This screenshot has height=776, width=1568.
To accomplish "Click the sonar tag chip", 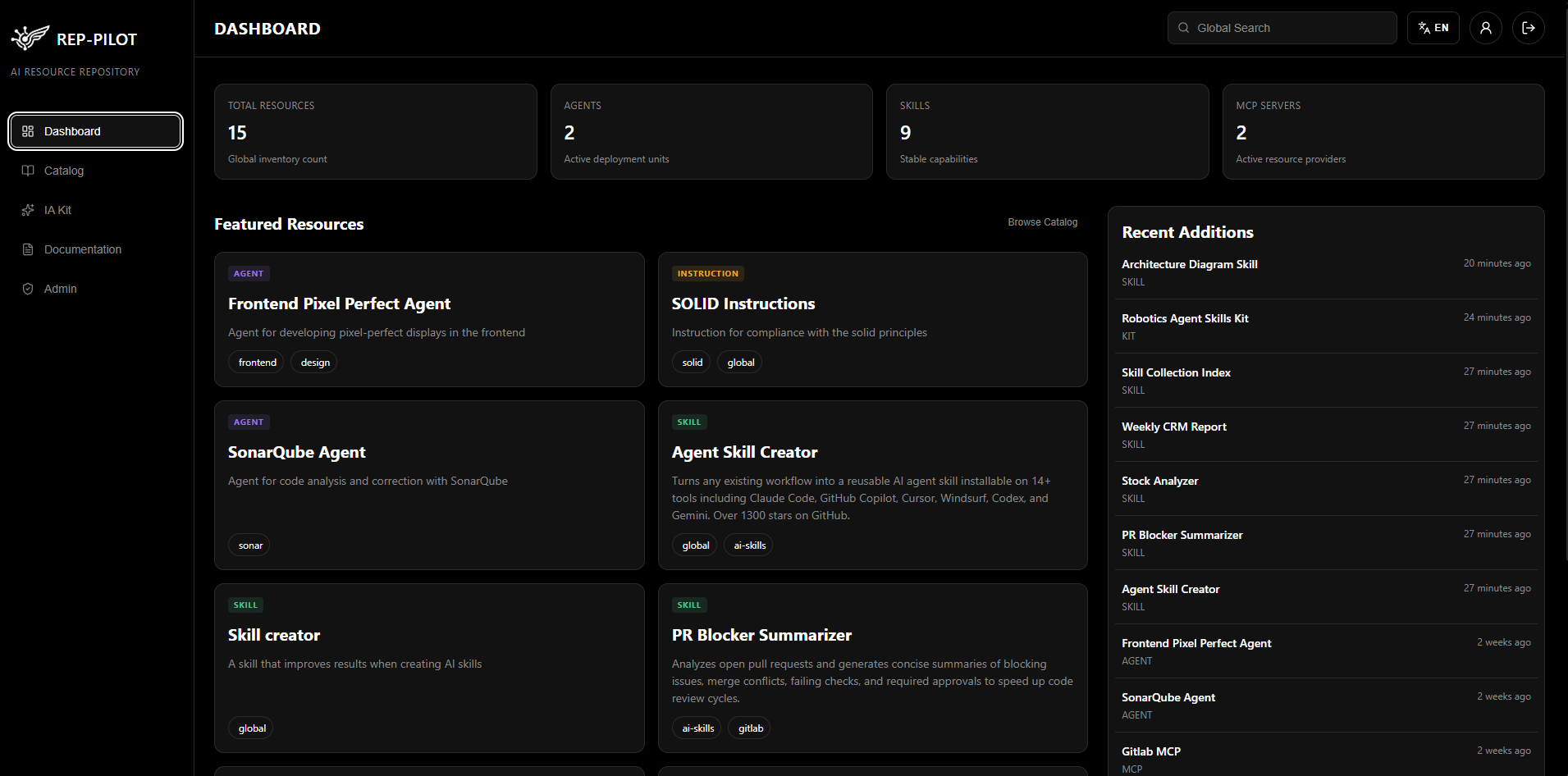I will 250,545.
